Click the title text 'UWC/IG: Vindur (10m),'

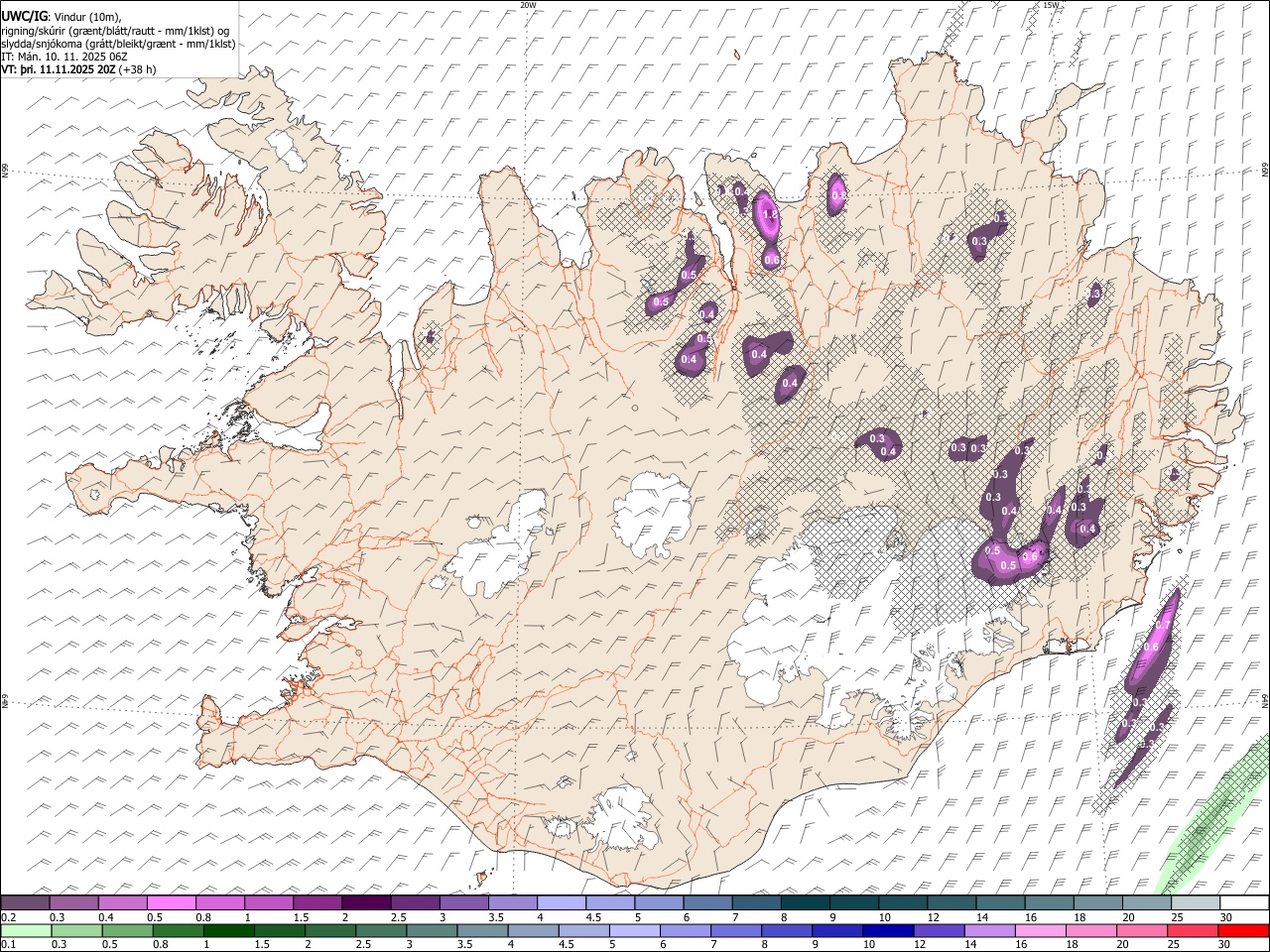pyautogui.click(x=62, y=17)
